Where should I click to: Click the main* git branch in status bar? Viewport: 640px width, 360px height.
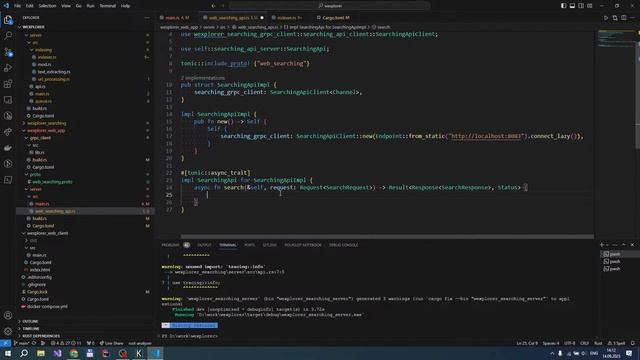tap(21, 343)
